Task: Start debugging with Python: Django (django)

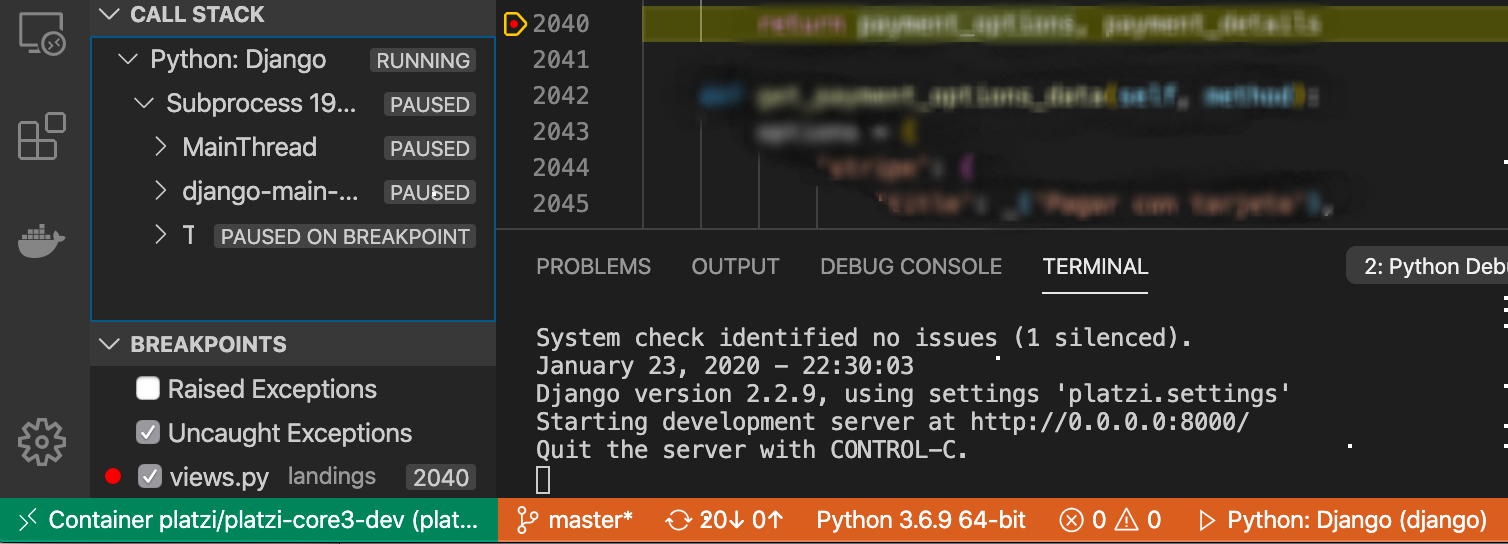Action: (1342, 520)
